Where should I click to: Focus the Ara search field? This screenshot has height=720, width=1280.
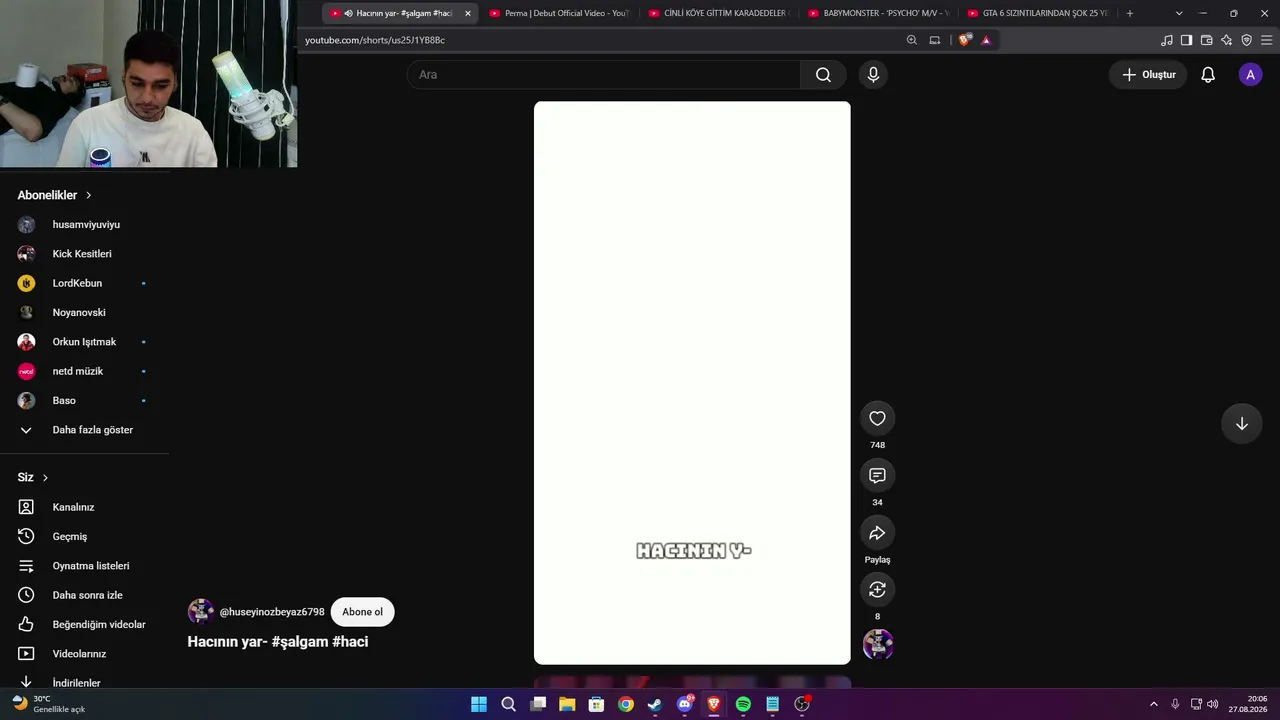[x=603, y=75]
